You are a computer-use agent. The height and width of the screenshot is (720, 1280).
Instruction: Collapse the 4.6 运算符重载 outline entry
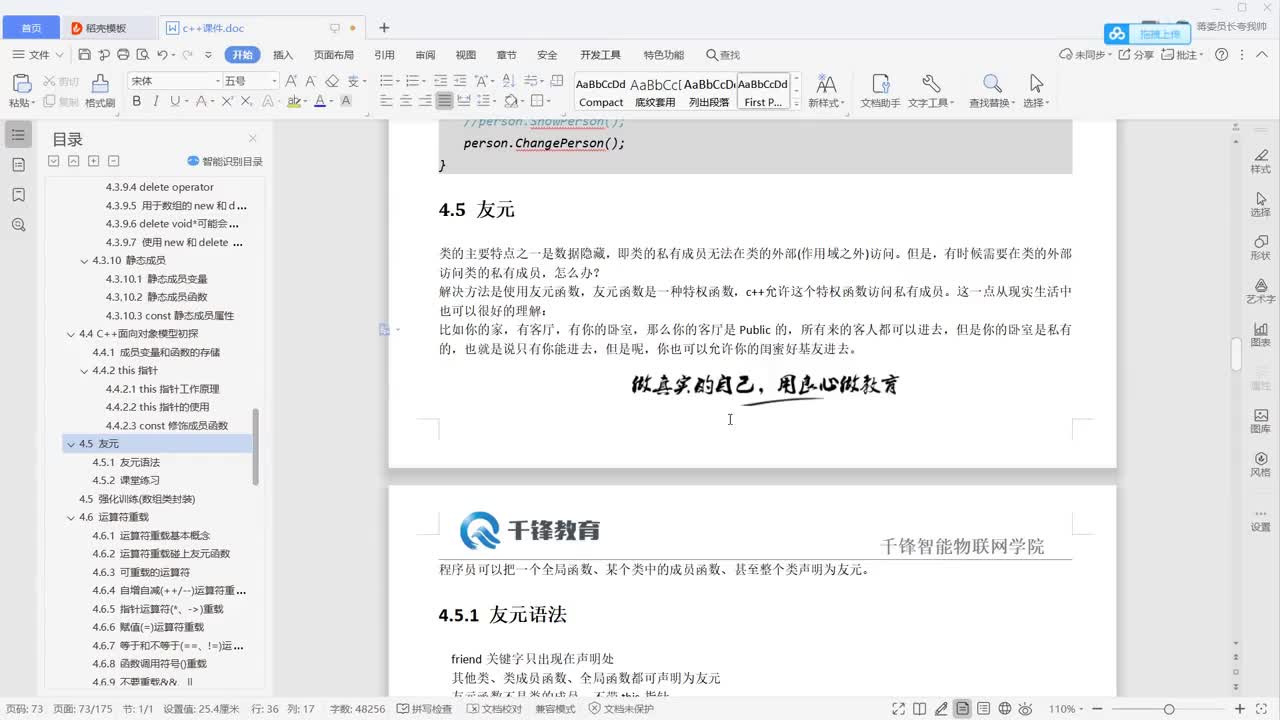pos(70,517)
